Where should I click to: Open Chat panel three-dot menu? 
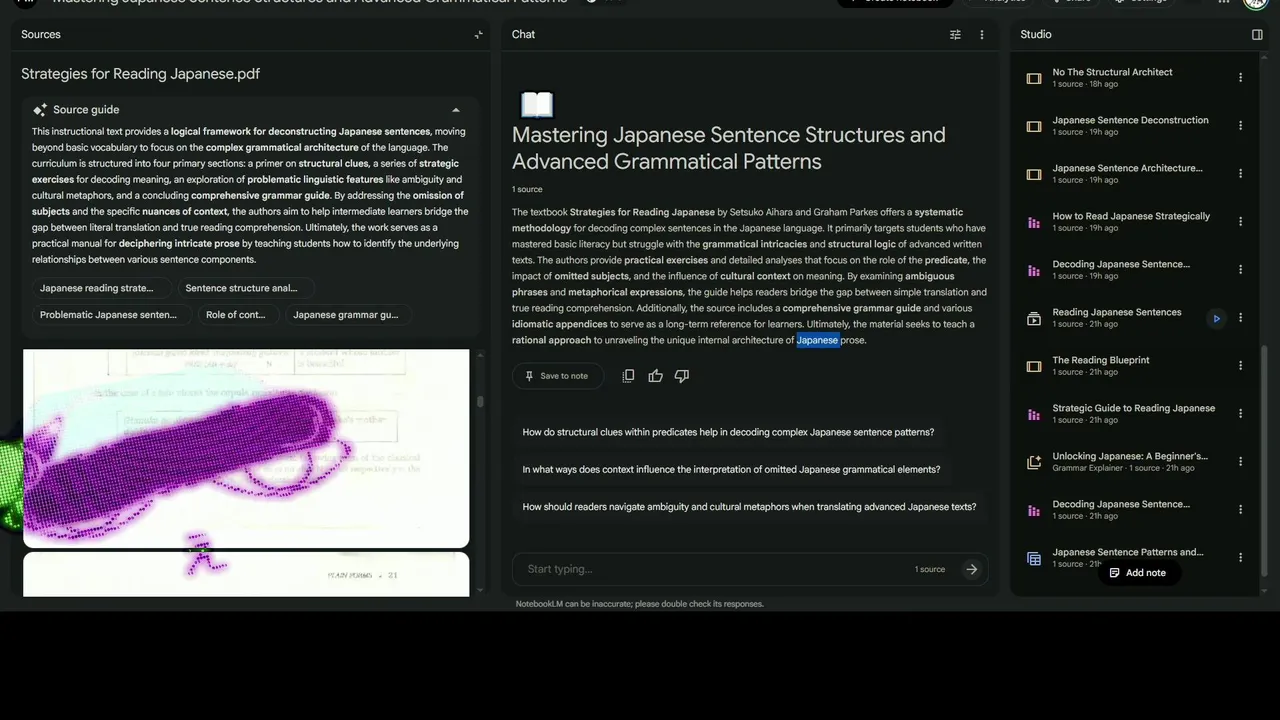click(x=982, y=34)
